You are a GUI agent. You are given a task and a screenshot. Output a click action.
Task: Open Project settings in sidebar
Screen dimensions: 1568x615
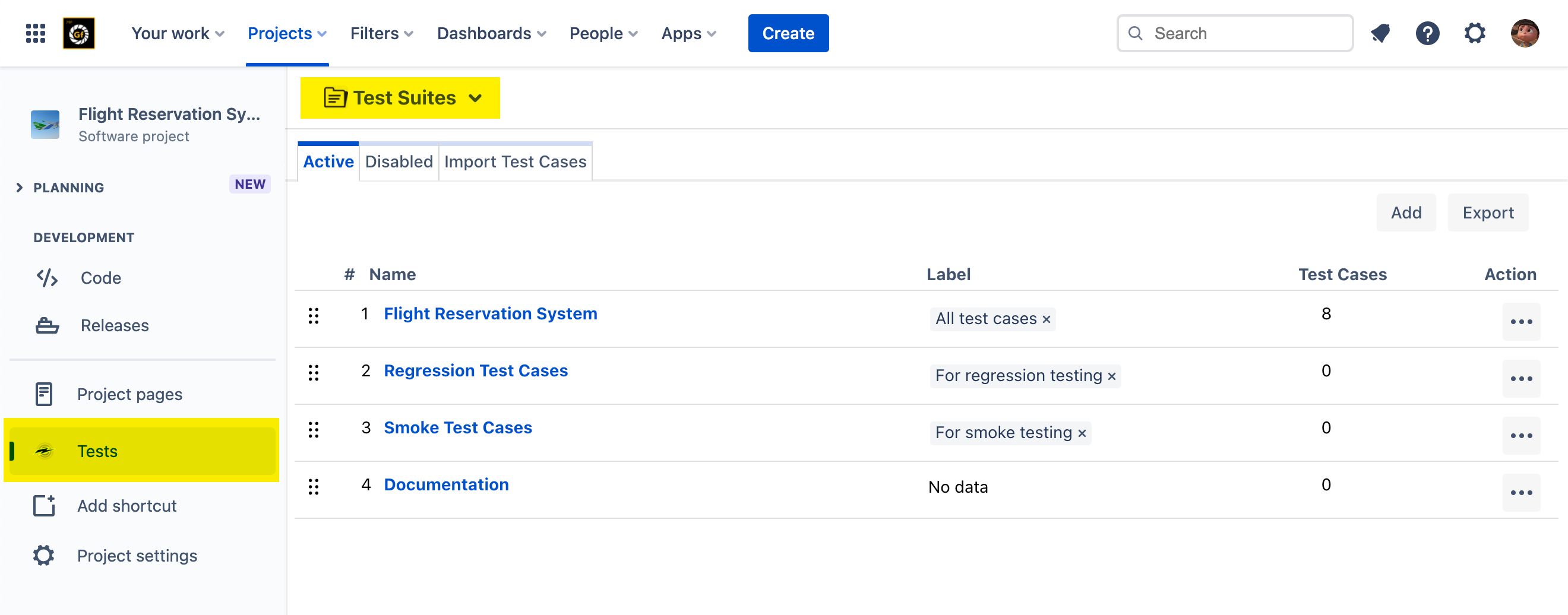coord(137,556)
